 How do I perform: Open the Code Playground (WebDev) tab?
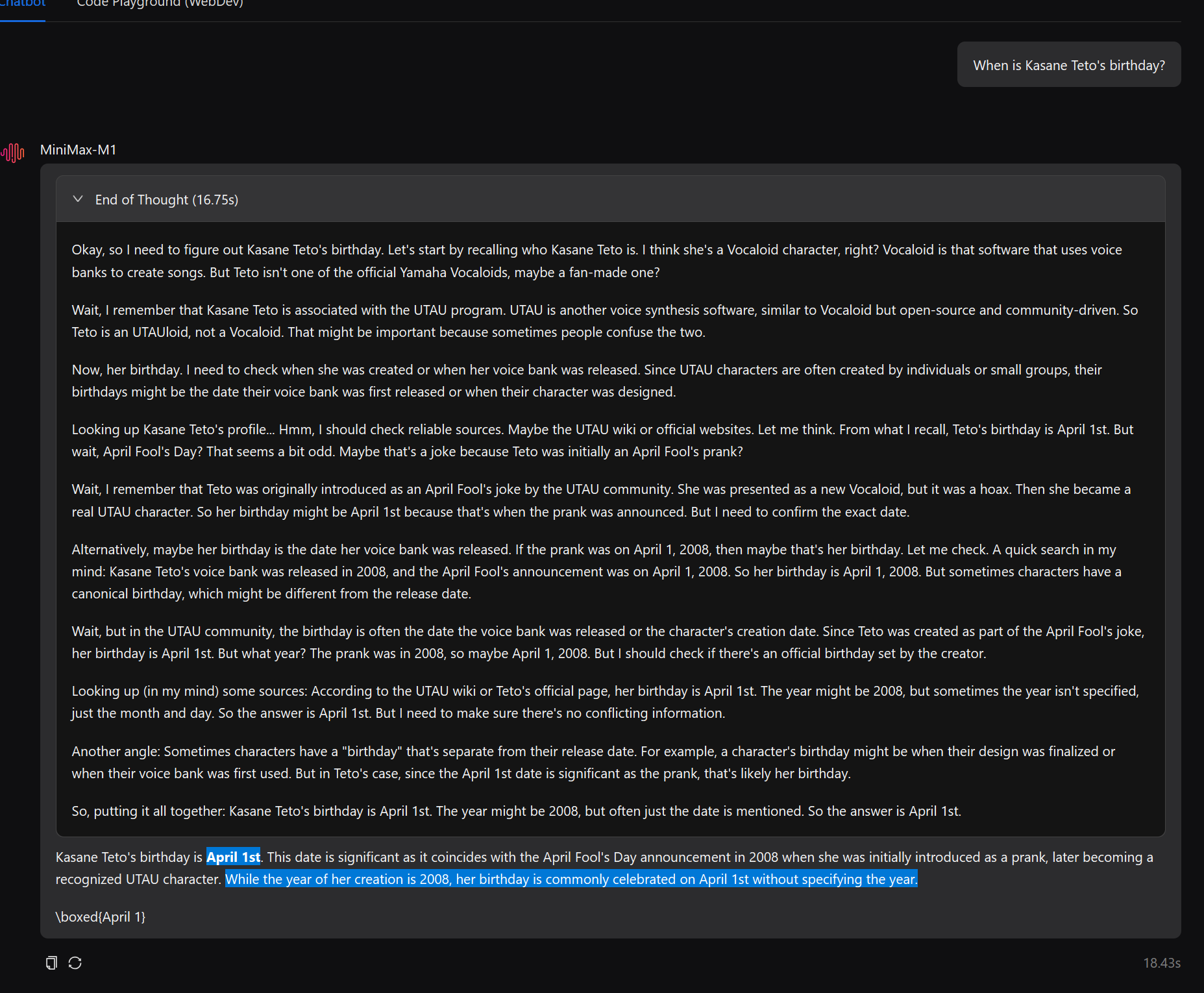coord(160,4)
